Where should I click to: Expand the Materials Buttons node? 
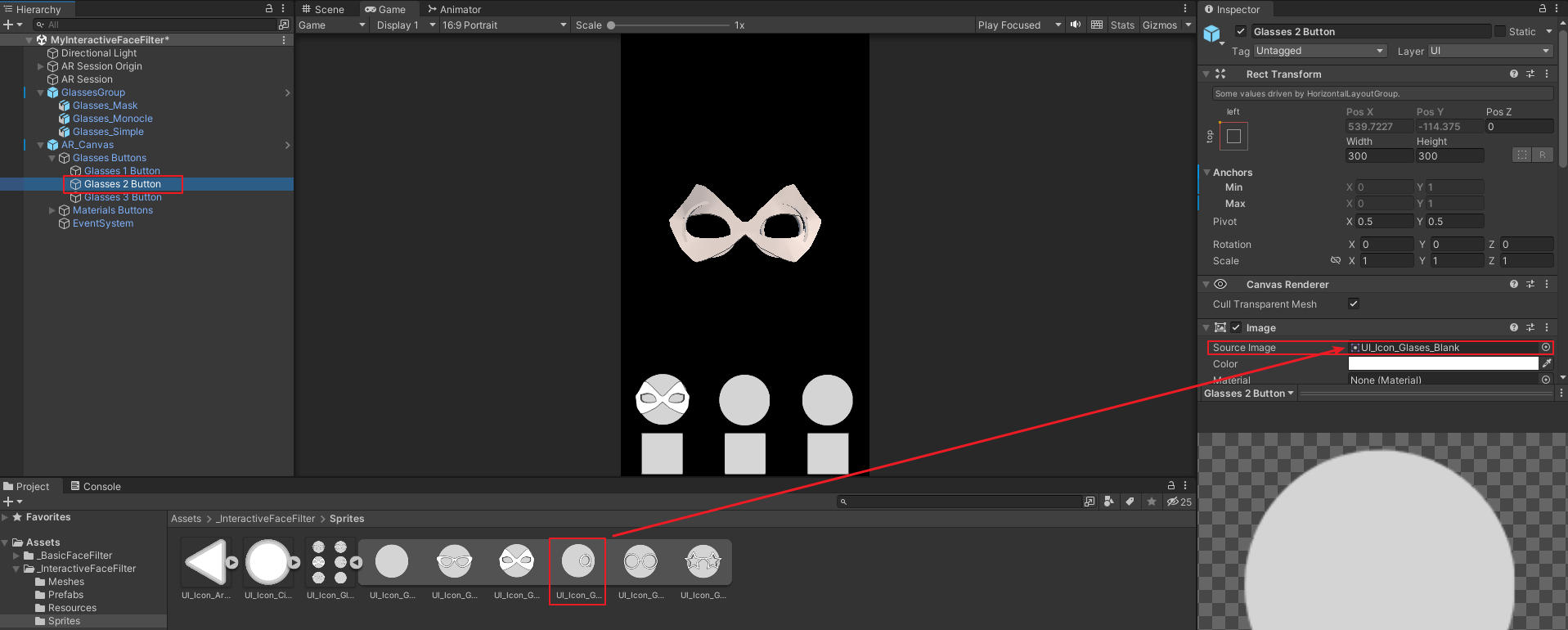coord(52,210)
